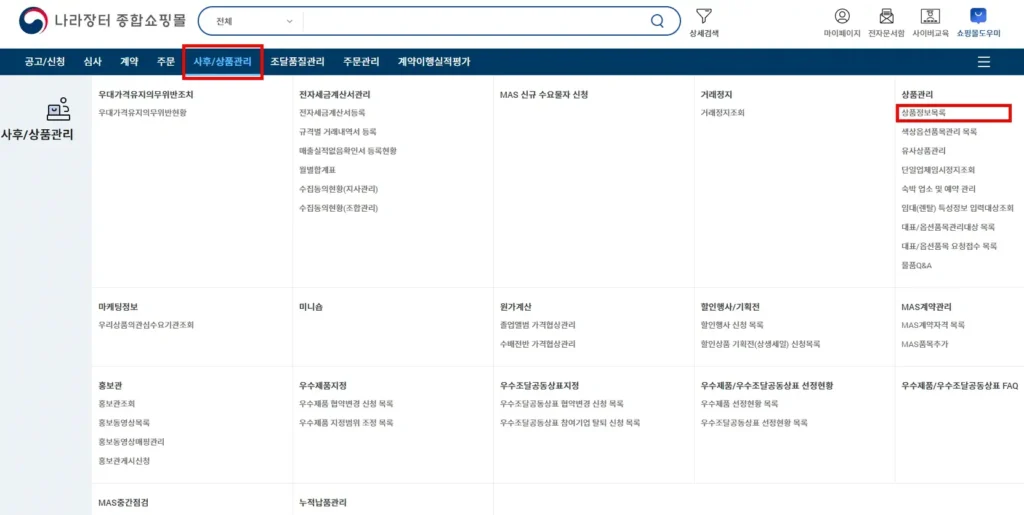Click the 거래정지조회 link

tap(722, 113)
